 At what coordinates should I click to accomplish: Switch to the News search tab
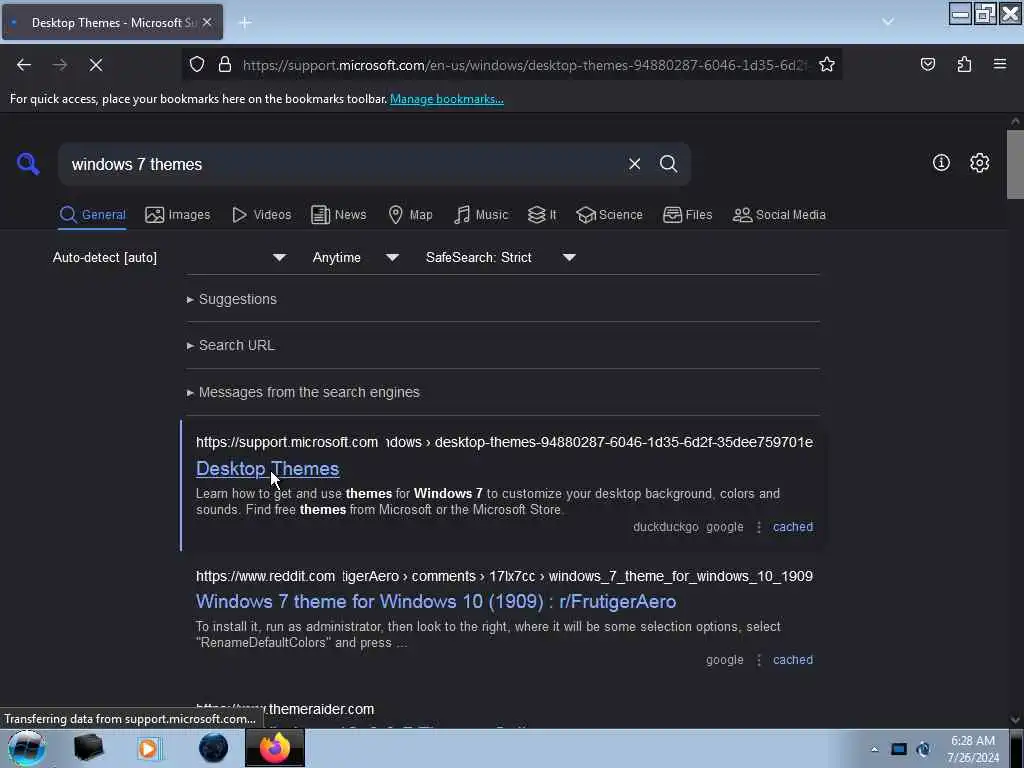pyautogui.click(x=339, y=215)
